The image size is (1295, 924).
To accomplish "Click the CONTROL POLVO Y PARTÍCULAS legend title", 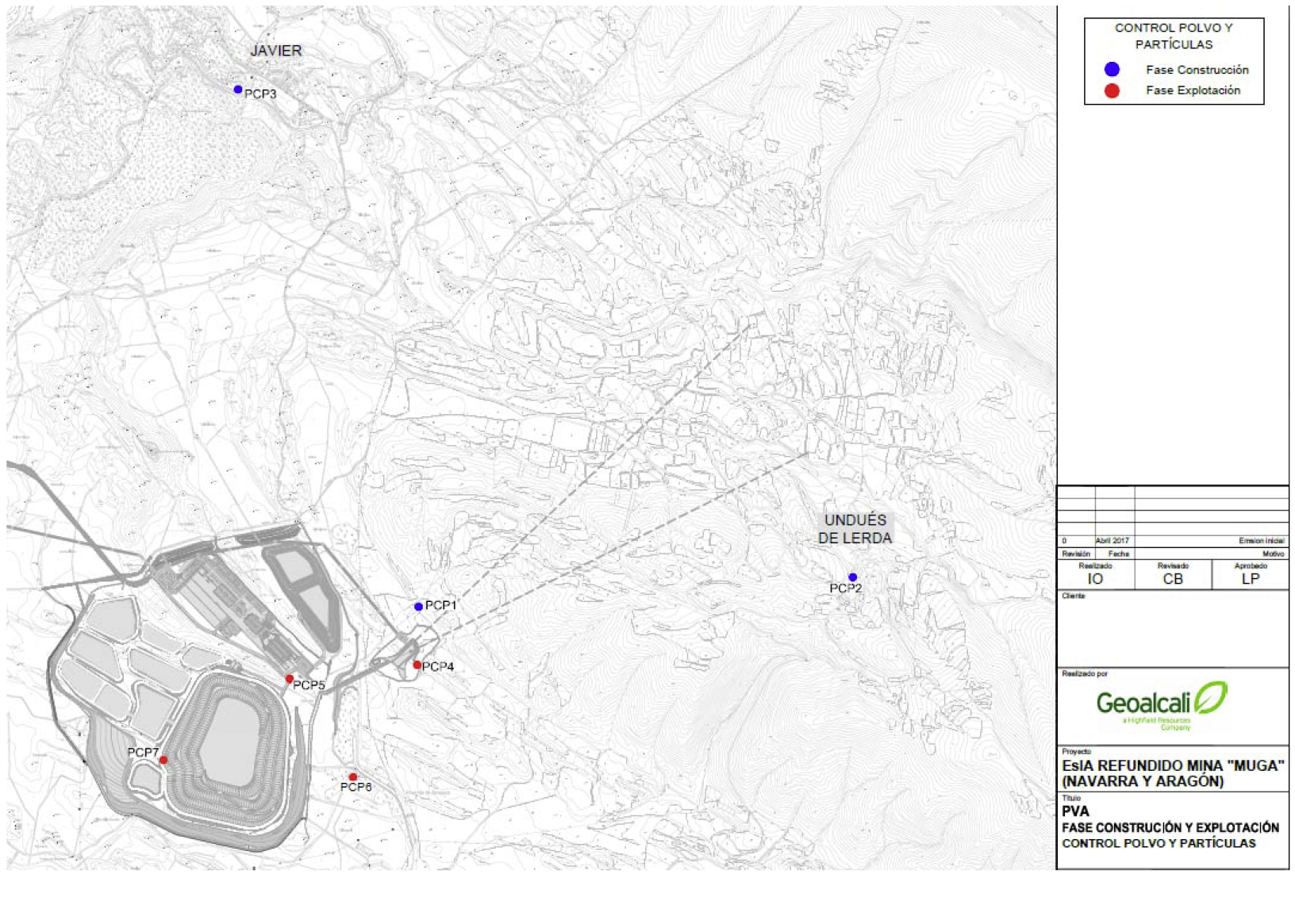I will click(x=1174, y=36).
